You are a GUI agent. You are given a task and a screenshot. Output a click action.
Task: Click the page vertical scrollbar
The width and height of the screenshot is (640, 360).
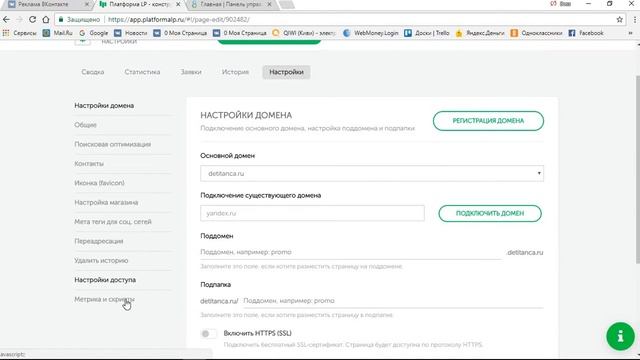638,169
